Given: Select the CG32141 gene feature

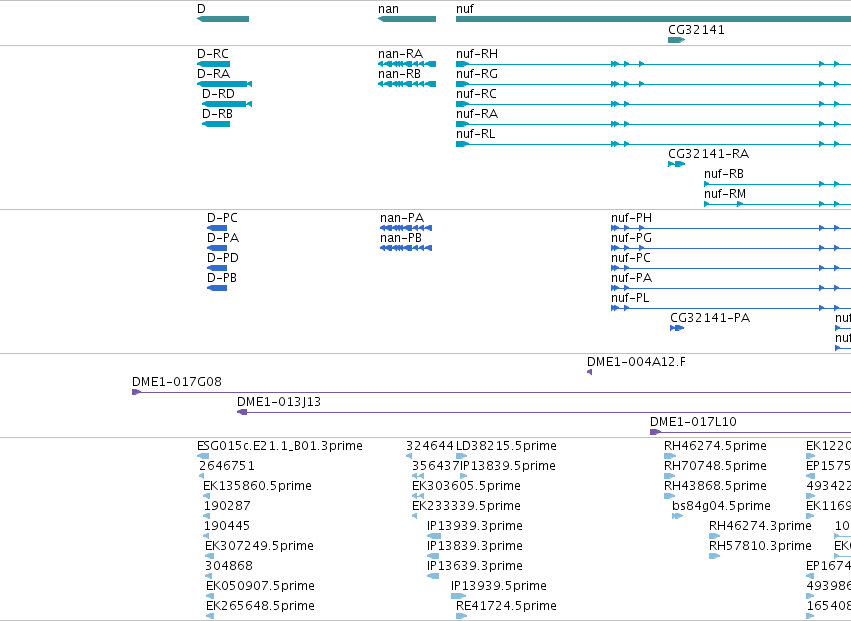Looking at the screenshot, I should [x=677, y=40].
